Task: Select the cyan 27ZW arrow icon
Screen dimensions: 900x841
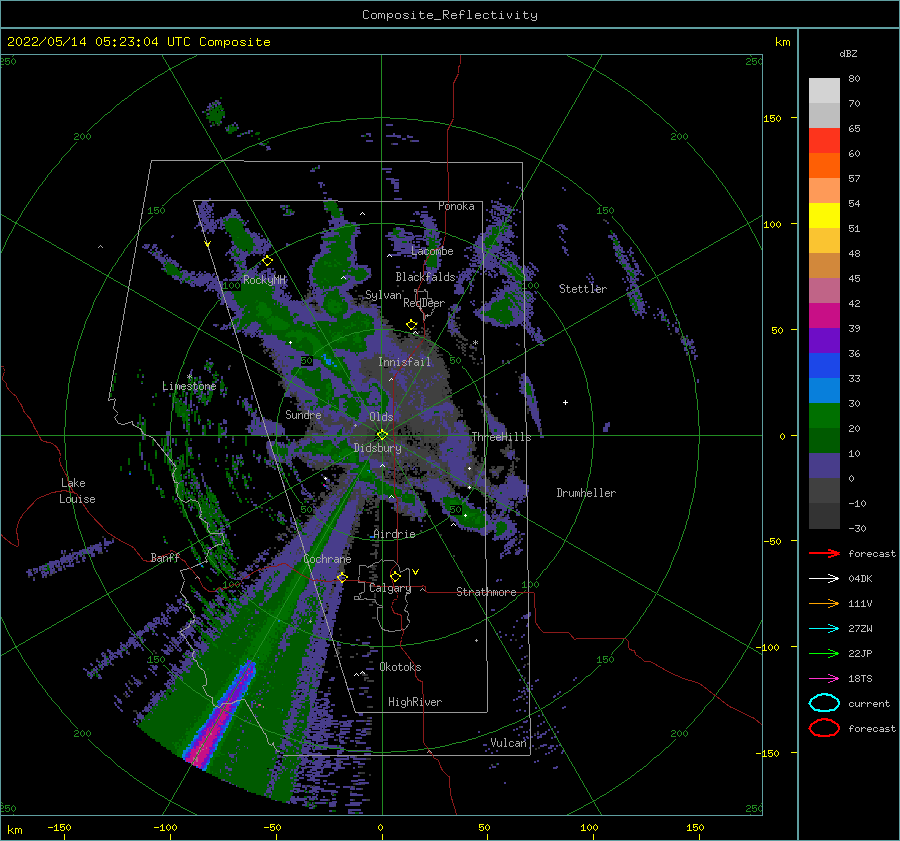Action: tap(824, 629)
